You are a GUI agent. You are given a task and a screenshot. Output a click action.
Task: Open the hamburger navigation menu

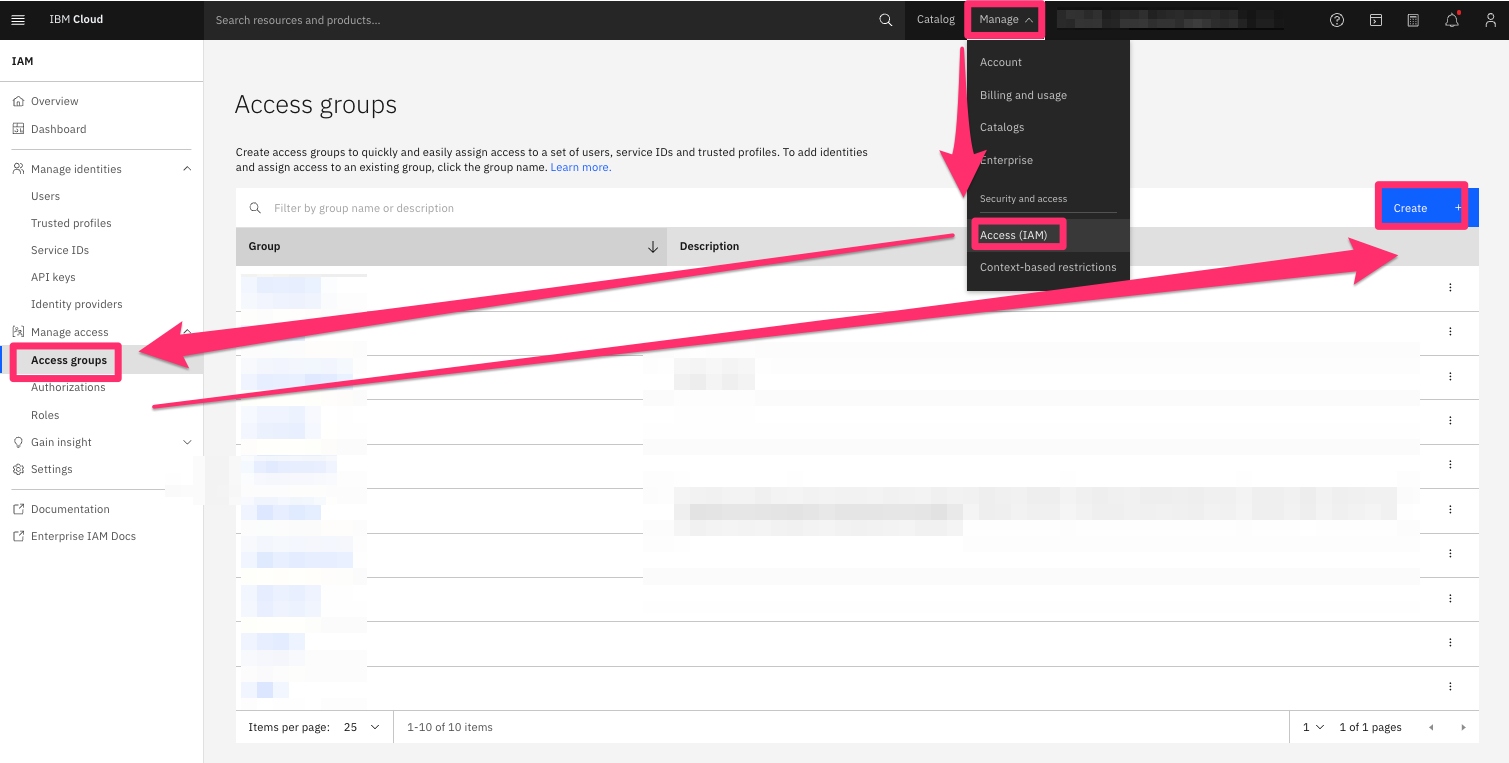(18, 20)
